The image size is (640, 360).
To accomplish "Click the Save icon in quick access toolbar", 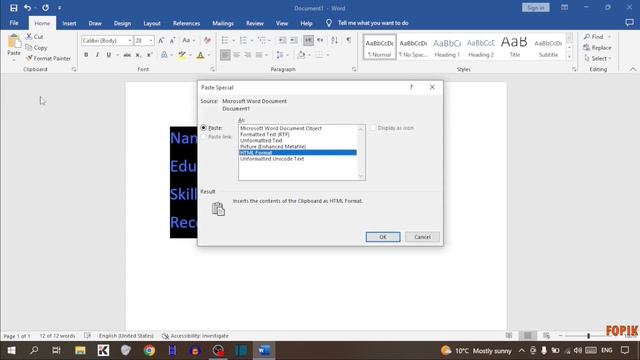I will [13, 8].
